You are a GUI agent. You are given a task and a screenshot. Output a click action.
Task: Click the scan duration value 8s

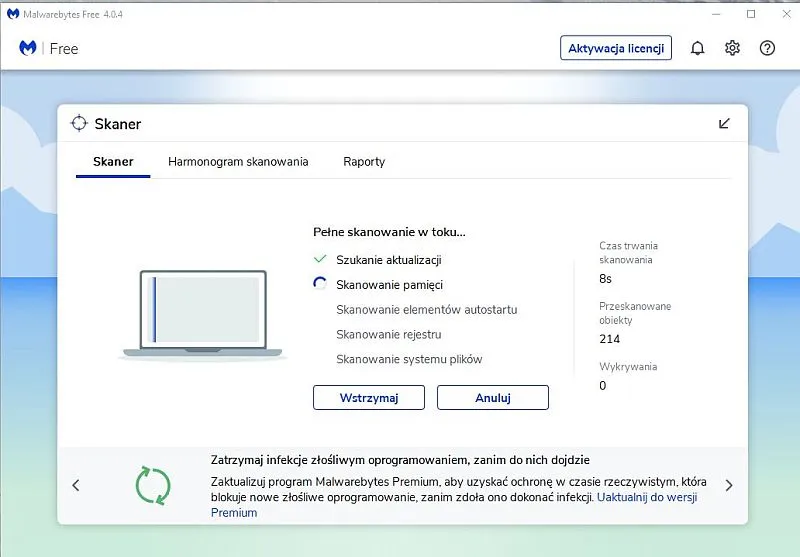tap(605, 278)
